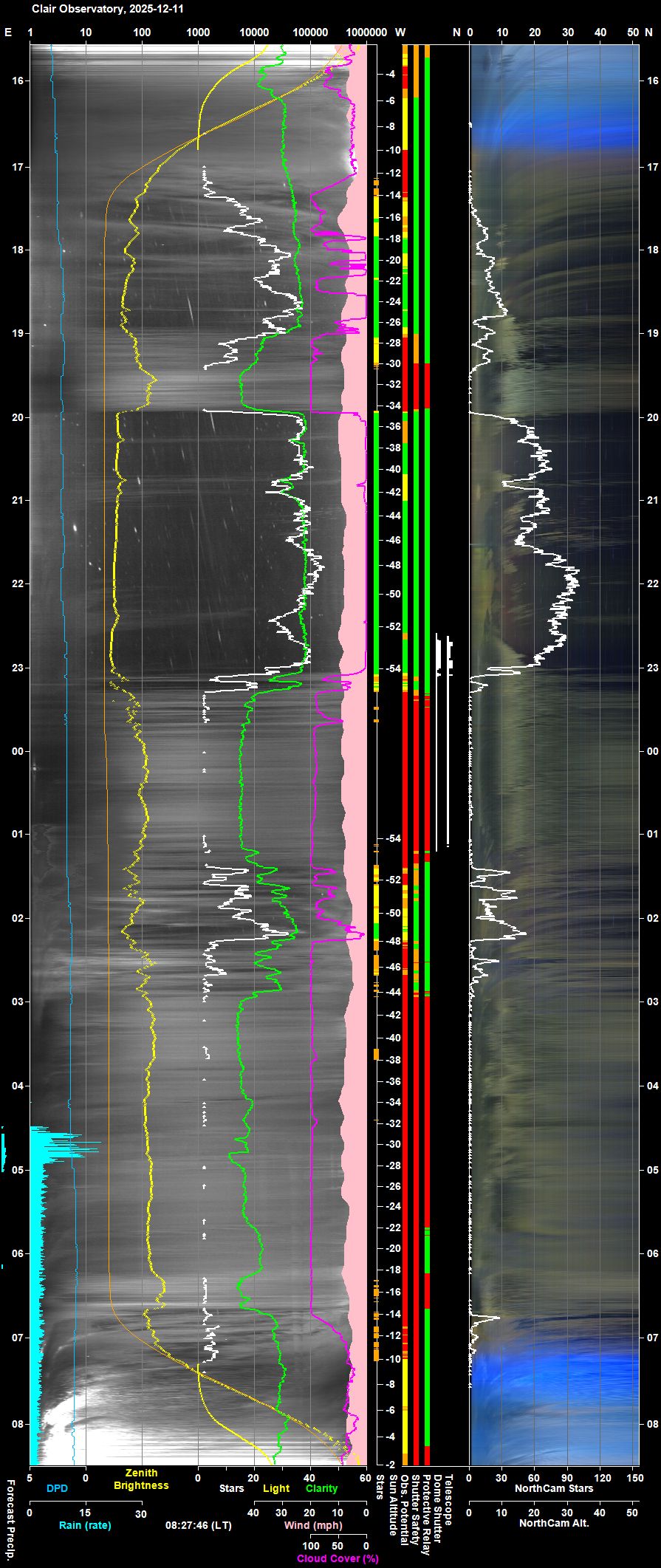
Task: Select the E direction label at top left
Action: point(8,32)
